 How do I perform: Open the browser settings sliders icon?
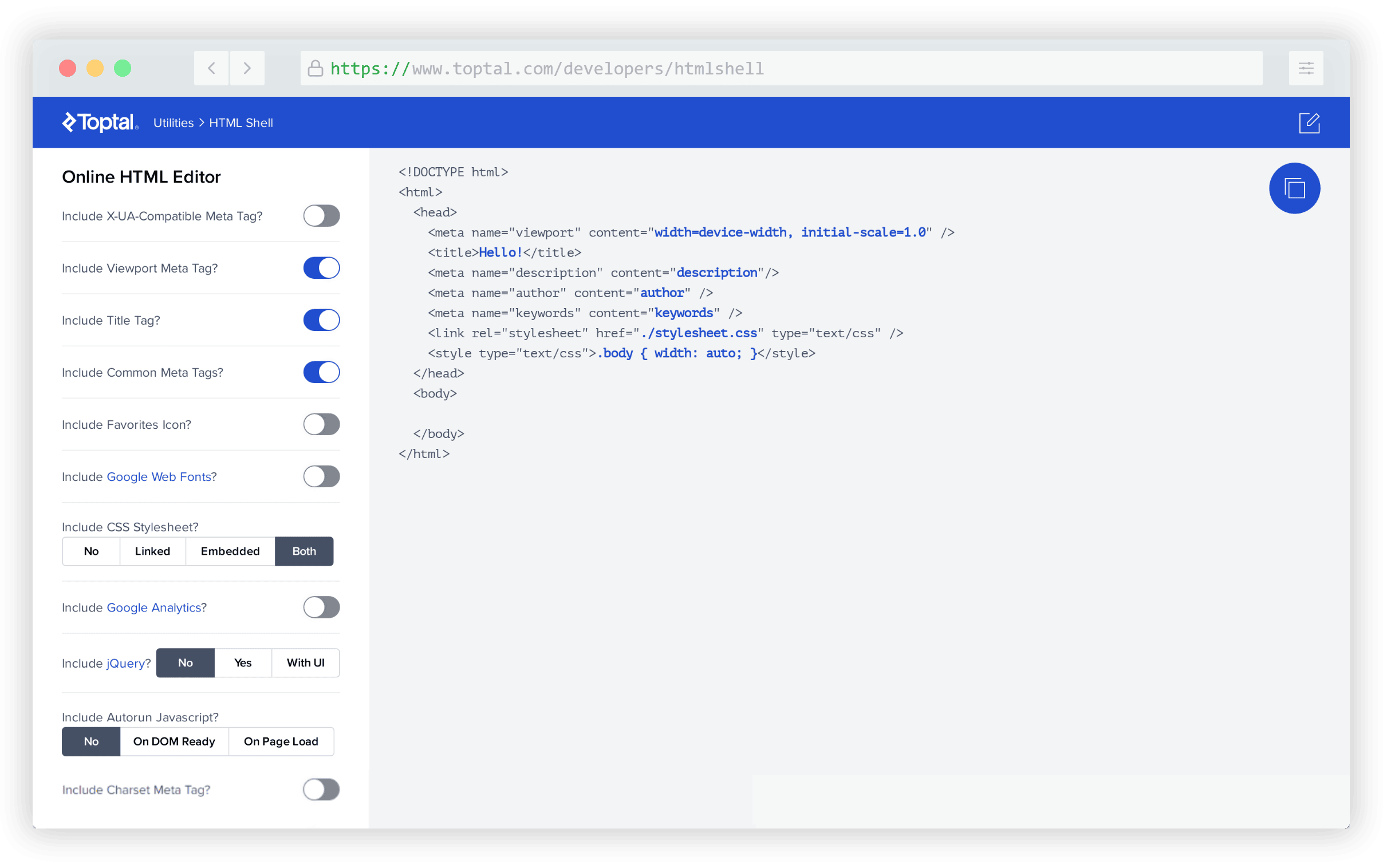tap(1306, 68)
